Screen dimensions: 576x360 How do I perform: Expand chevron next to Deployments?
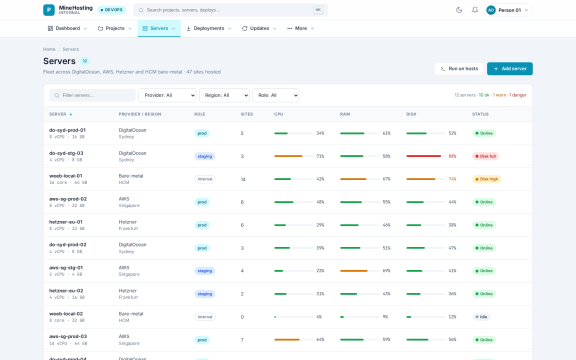tap(230, 28)
